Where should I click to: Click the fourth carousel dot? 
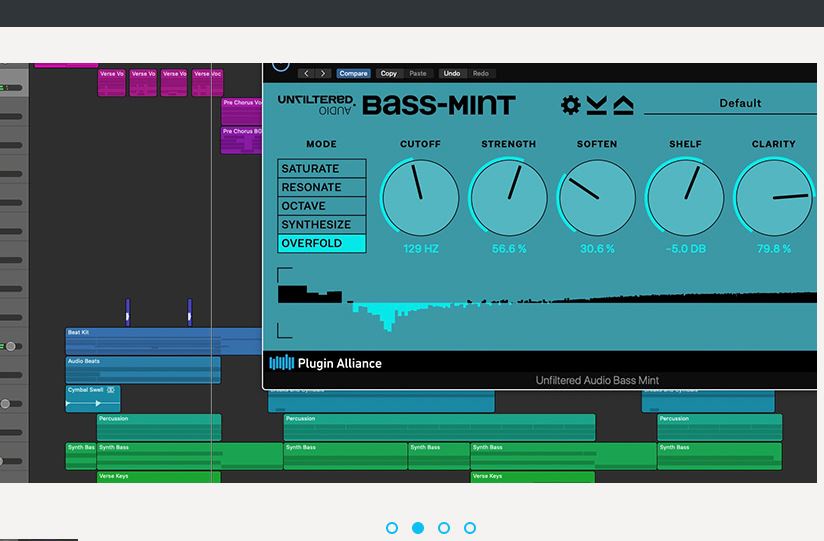click(470, 528)
